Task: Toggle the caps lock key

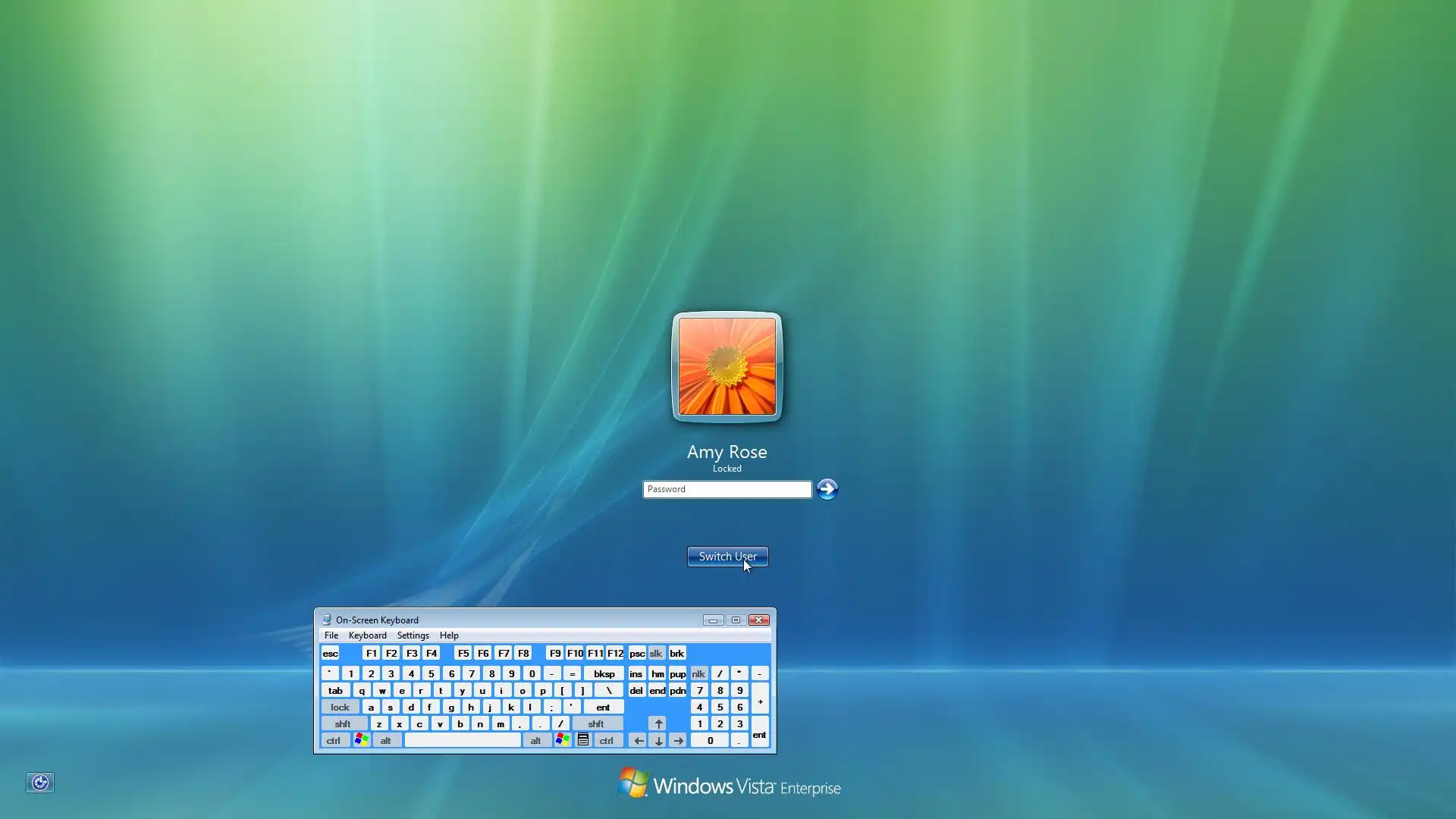Action: point(340,707)
